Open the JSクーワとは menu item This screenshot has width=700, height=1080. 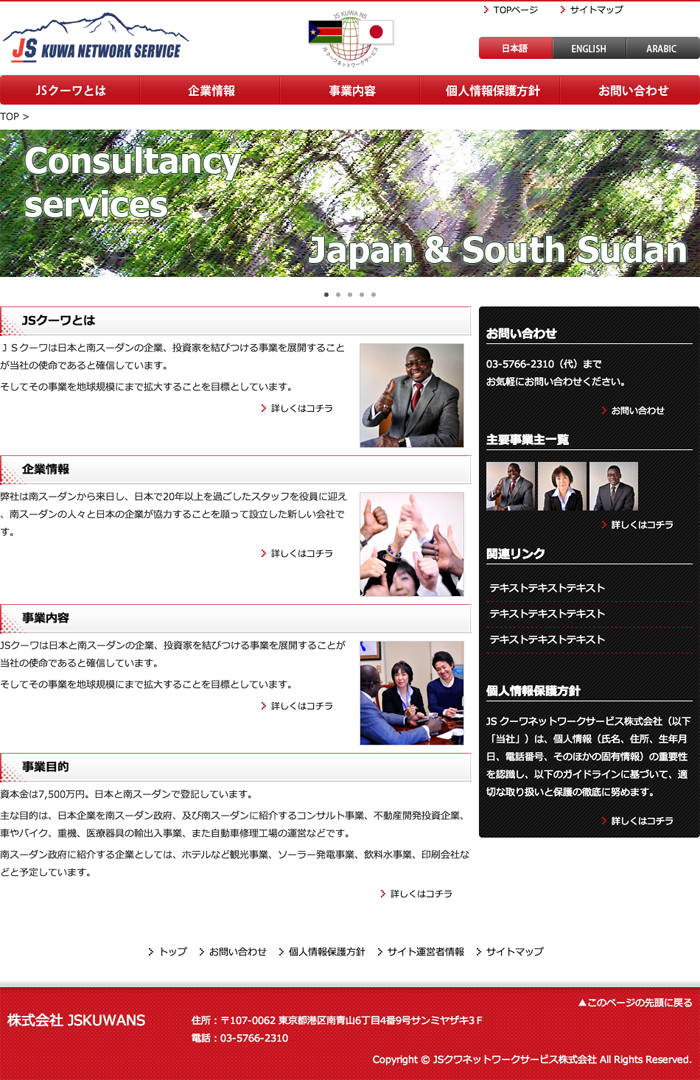[70, 90]
